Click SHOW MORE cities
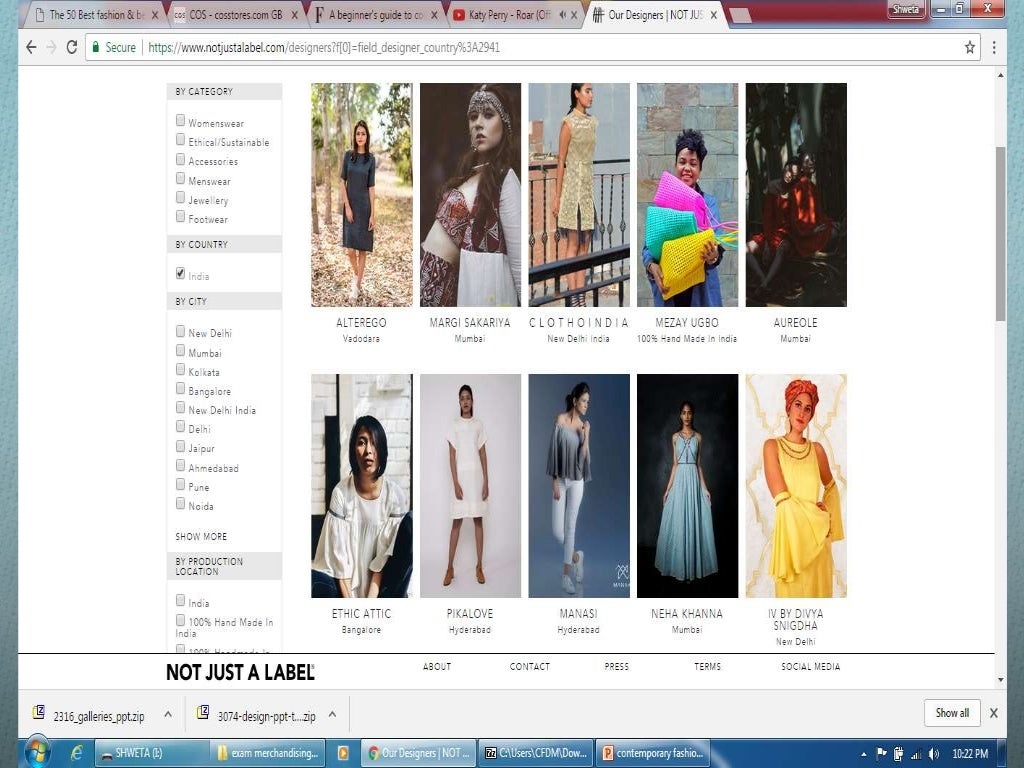Viewport: 1024px width, 768px height. pyautogui.click(x=200, y=537)
